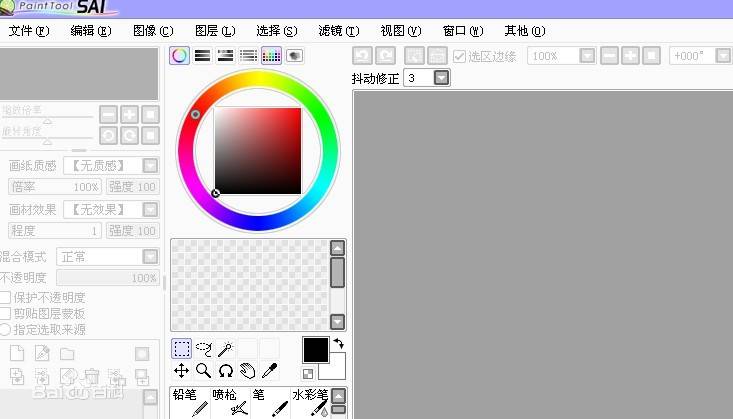The width and height of the screenshot is (733, 419).
Task: Select the rectangular selection tool
Action: (x=181, y=349)
